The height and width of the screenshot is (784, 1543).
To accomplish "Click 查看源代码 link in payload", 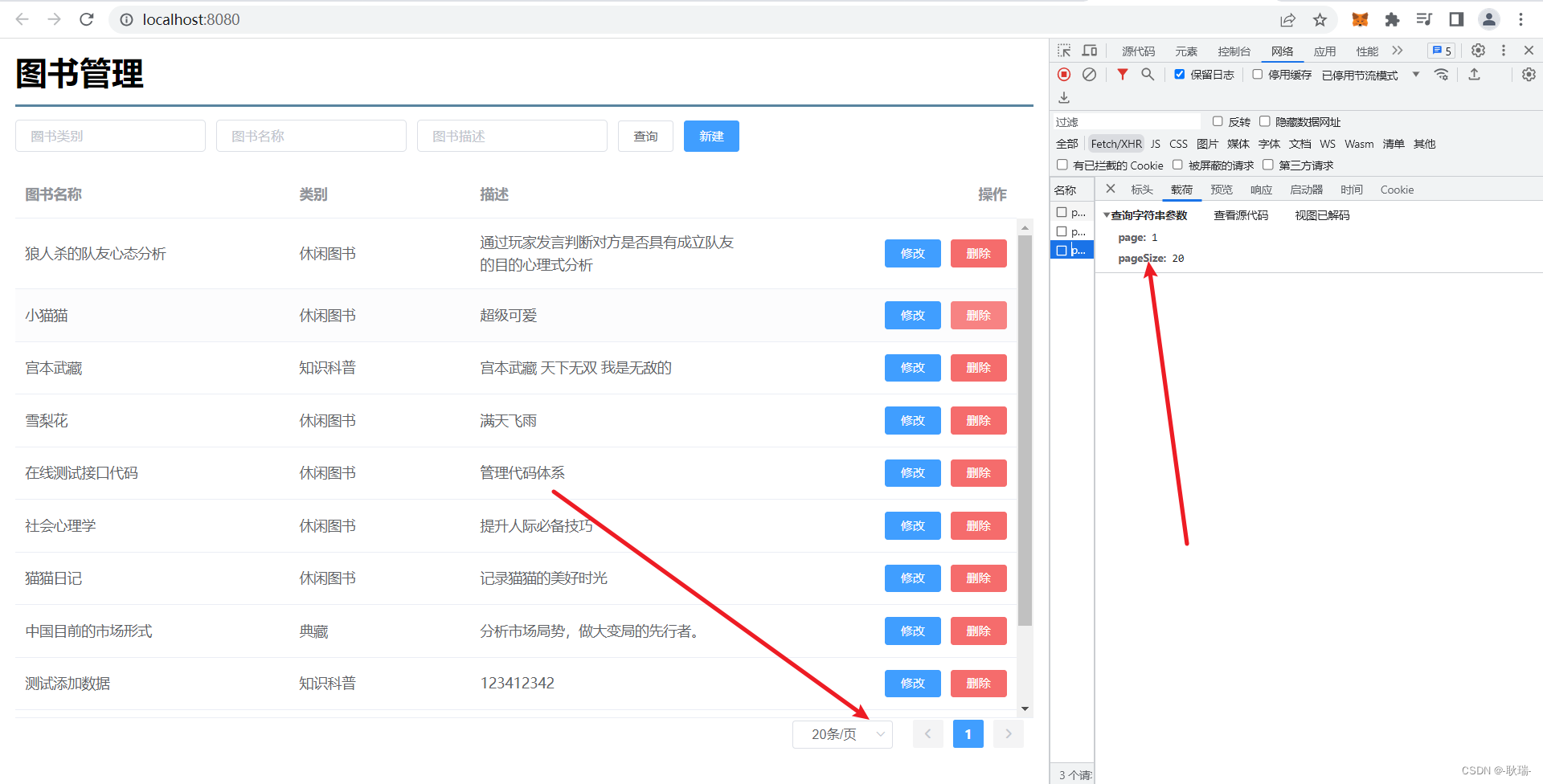I will click(x=1241, y=215).
